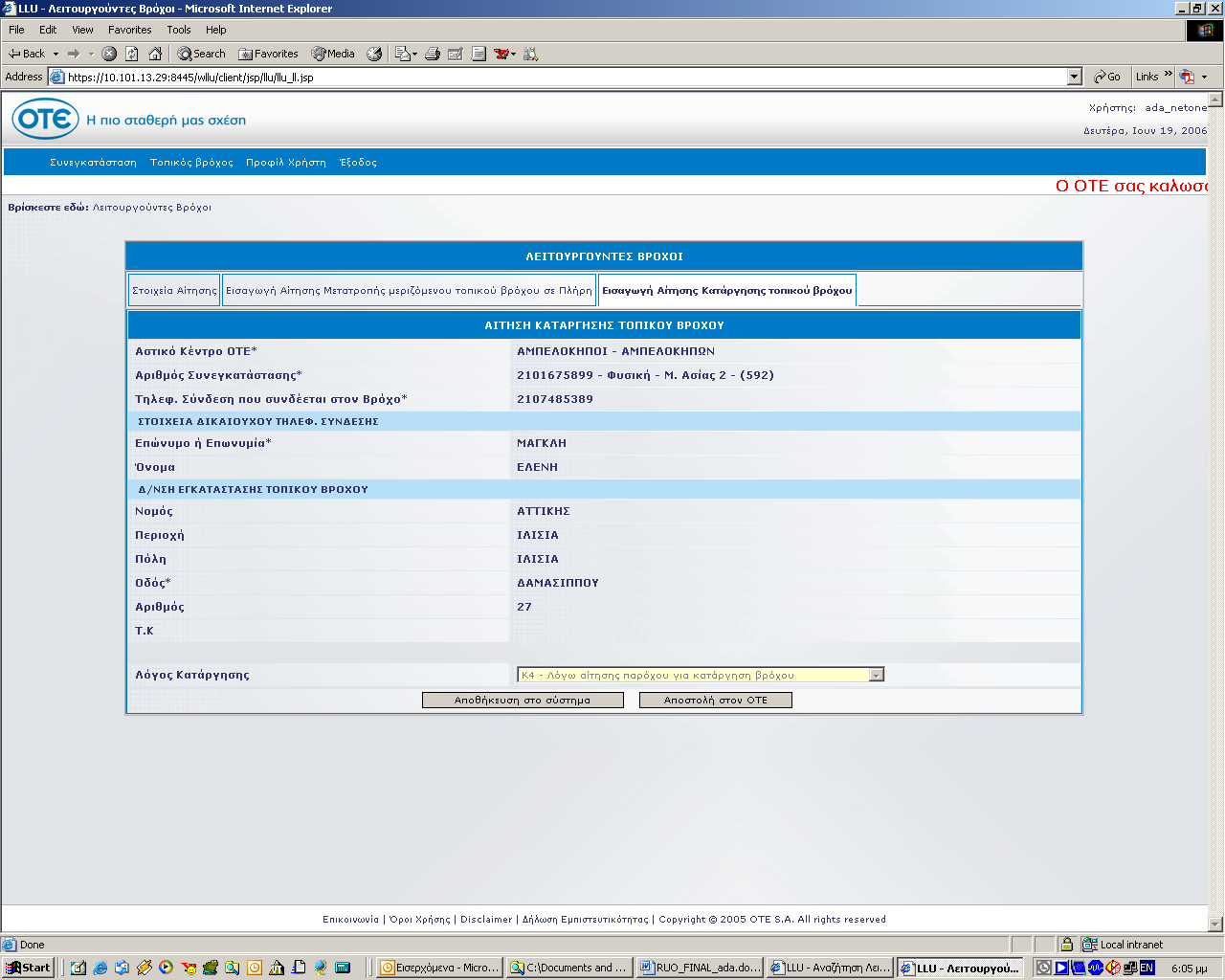Screen dimensions: 1225x980
Task: Click the Edit page icon in the toolbar
Action: tap(456, 54)
